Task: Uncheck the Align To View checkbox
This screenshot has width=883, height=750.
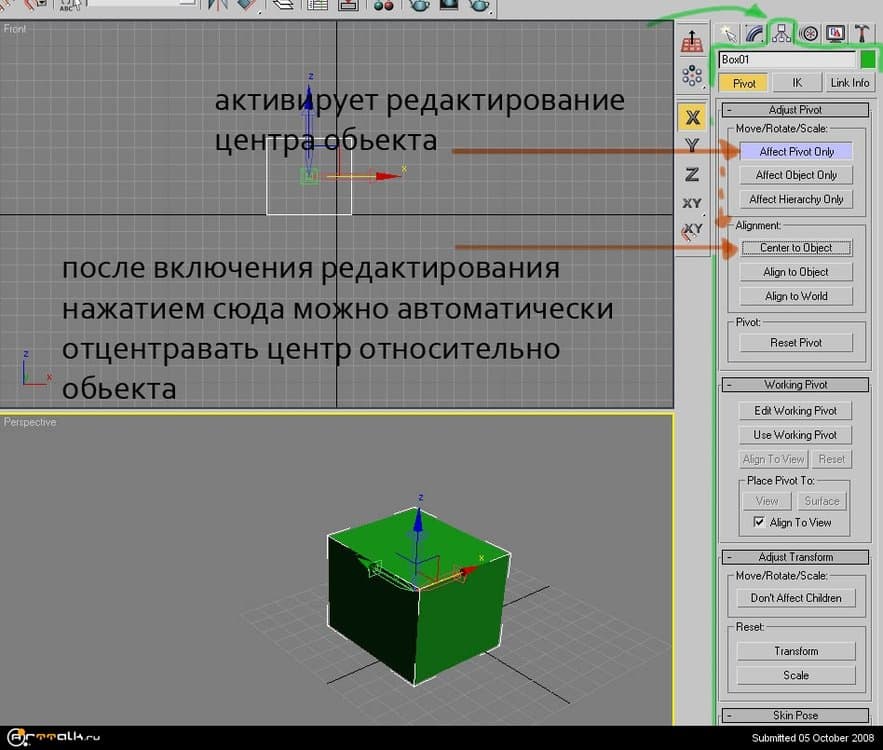Action: 759,522
